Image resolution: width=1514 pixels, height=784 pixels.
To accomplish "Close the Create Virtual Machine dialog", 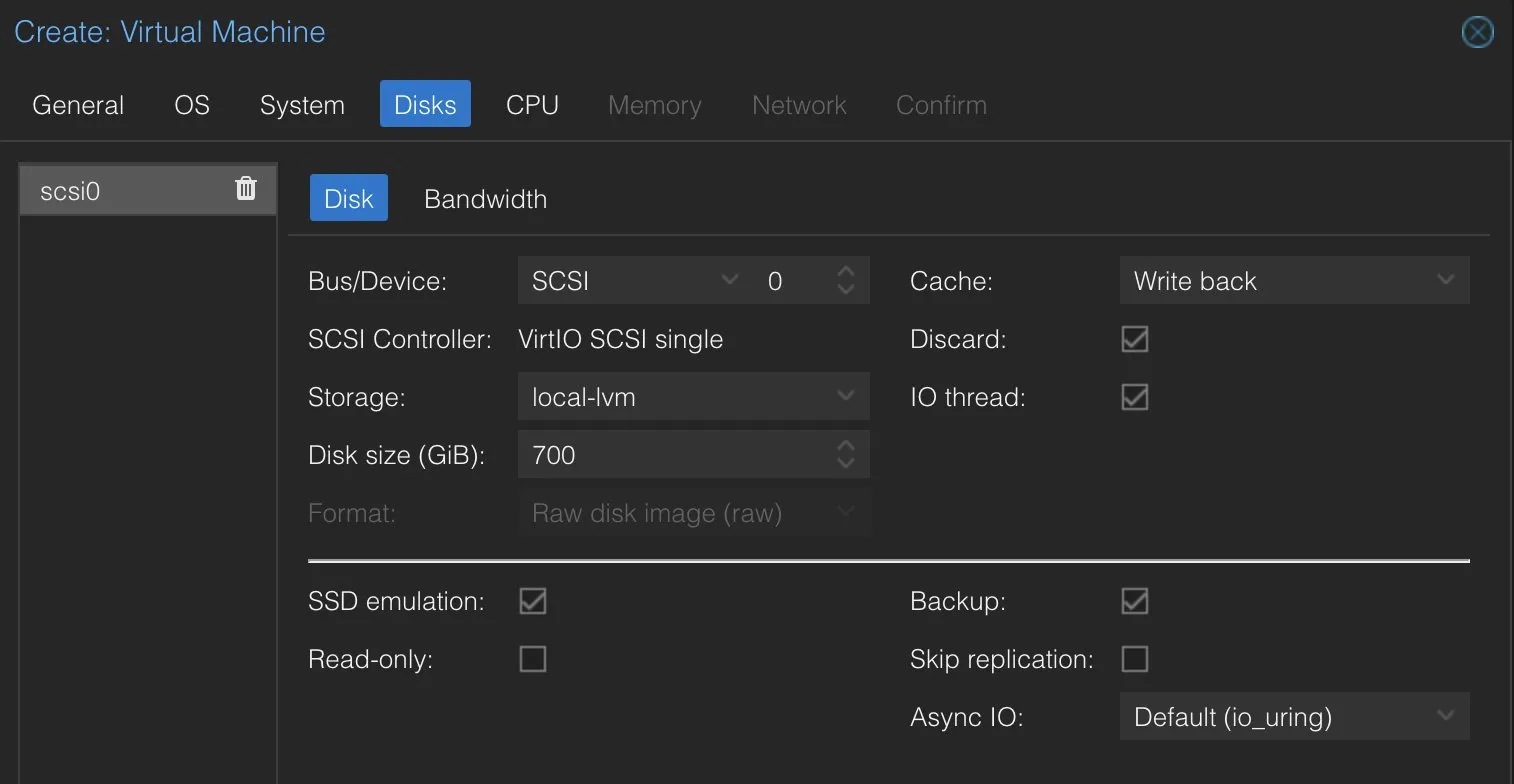I will 1477,32.
